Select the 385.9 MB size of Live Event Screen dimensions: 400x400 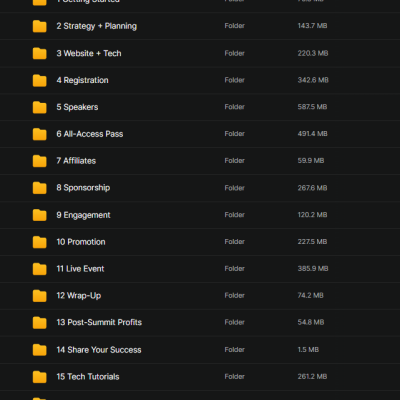[313, 269]
